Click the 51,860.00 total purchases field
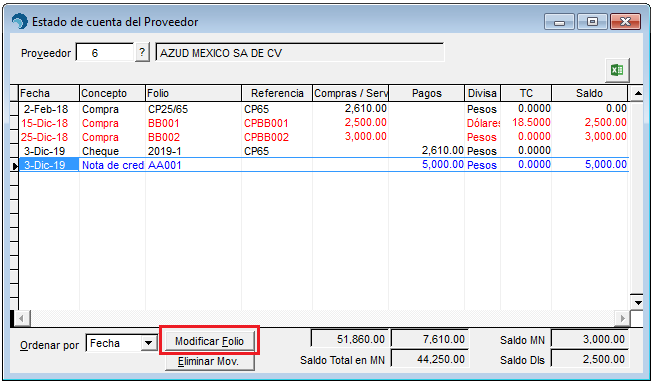The height and width of the screenshot is (384, 653). pos(349,339)
